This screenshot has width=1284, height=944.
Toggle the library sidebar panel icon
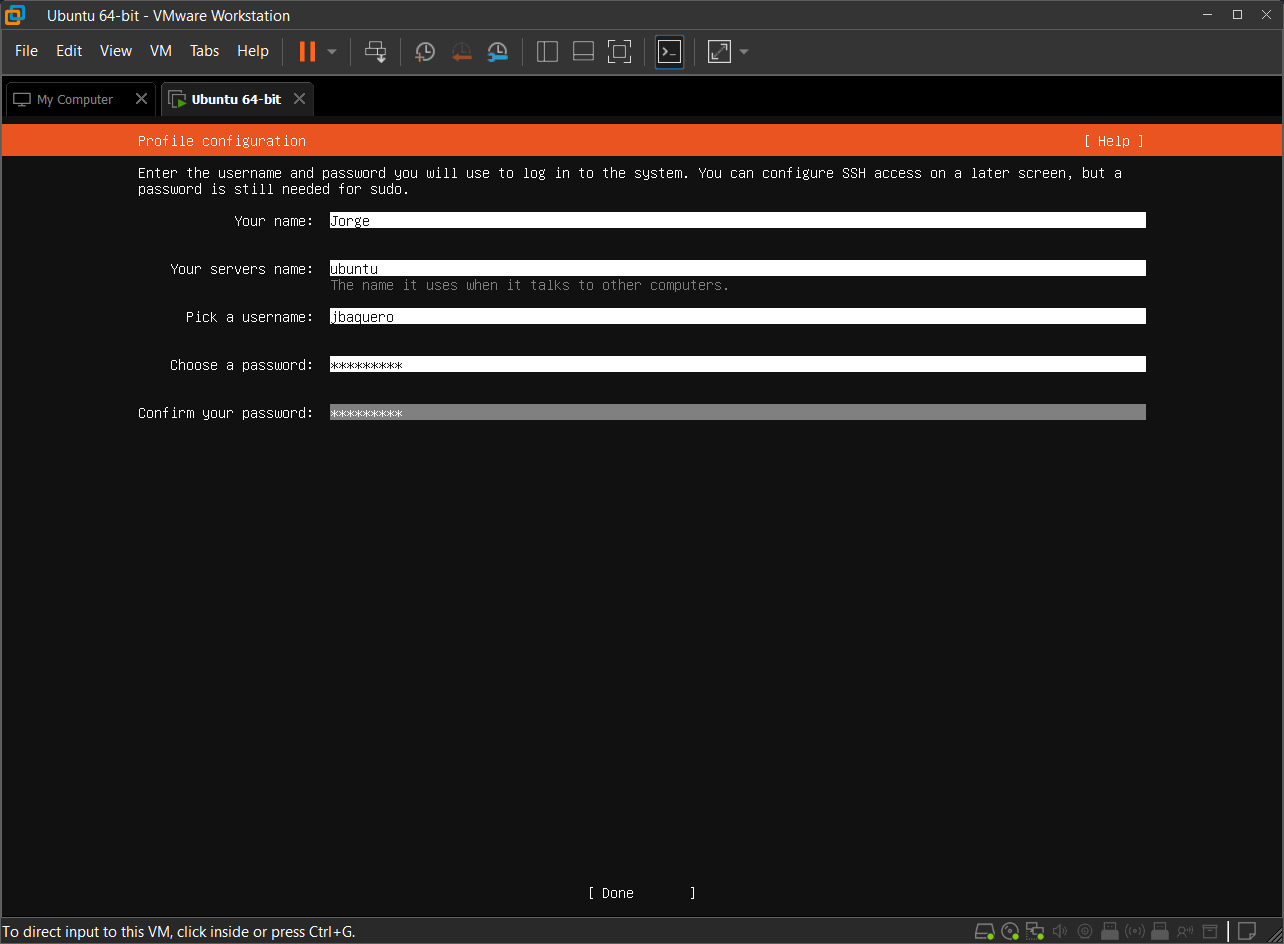pyautogui.click(x=547, y=51)
